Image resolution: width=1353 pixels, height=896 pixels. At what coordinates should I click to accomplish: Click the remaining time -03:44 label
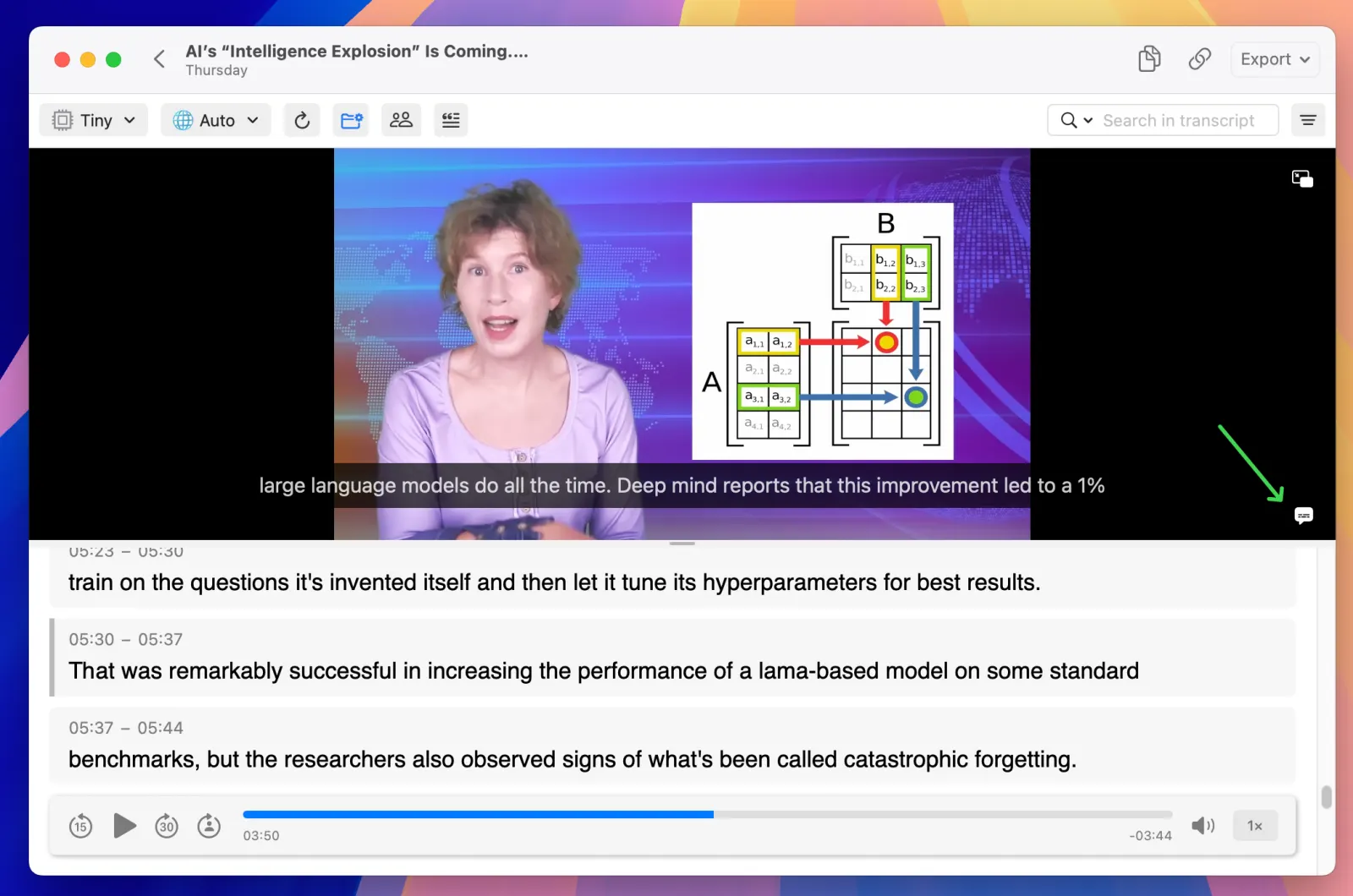pos(1150,835)
